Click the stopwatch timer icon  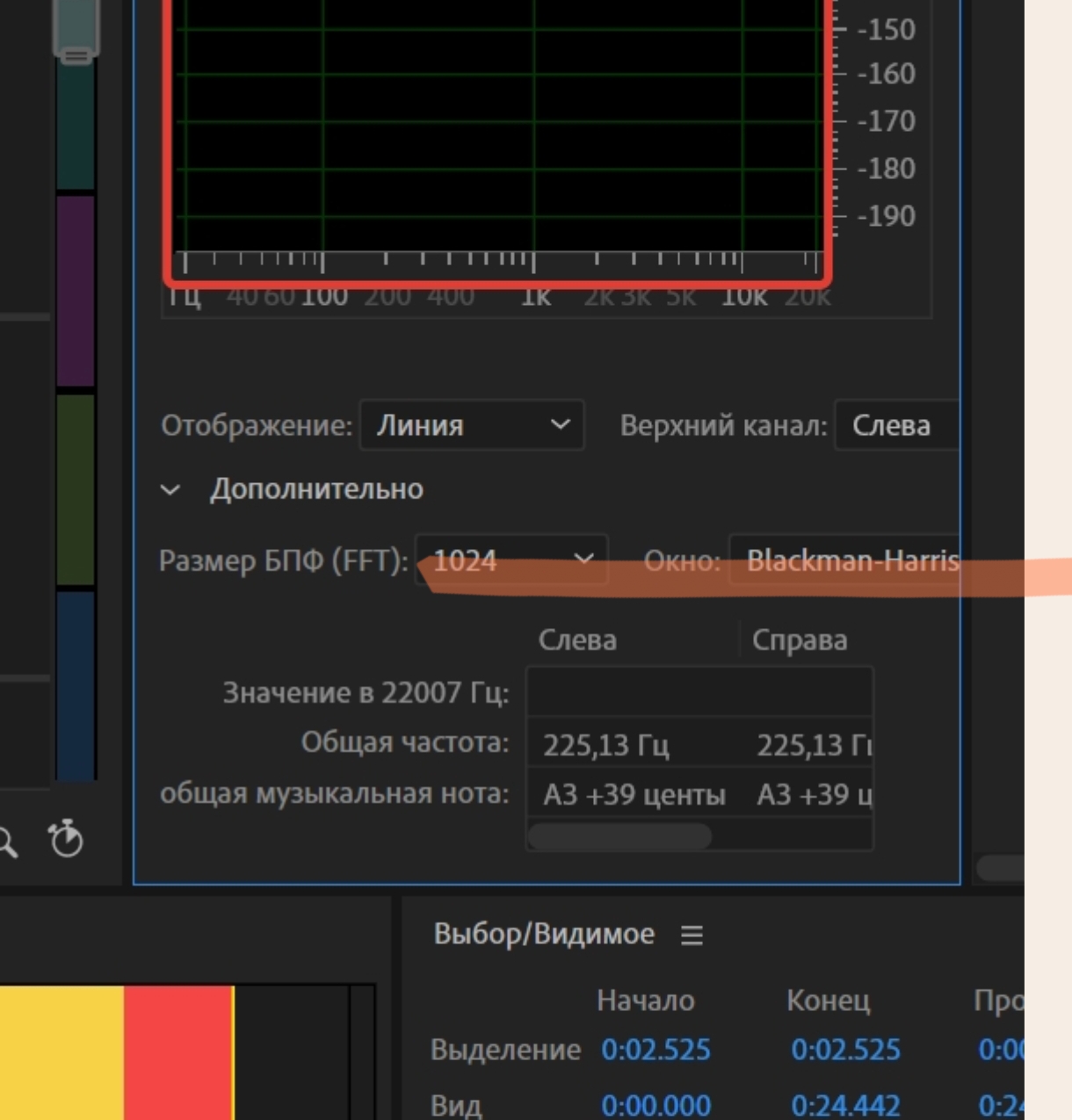pos(64,841)
